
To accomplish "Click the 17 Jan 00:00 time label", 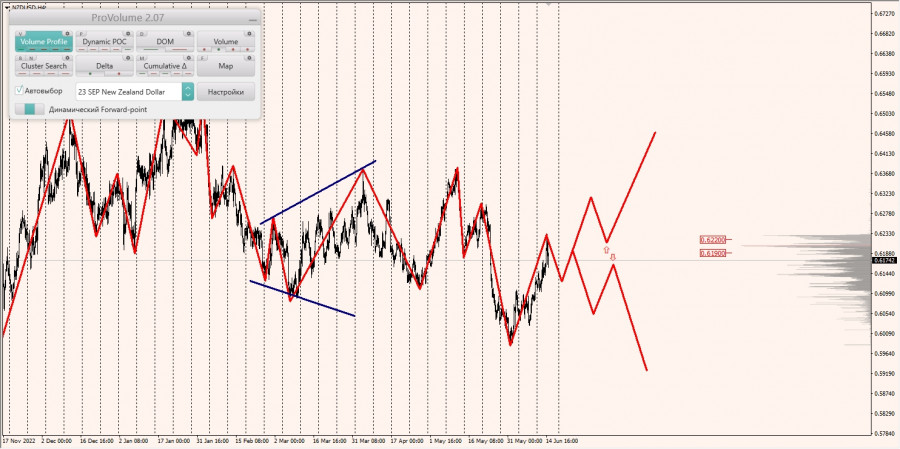I will pos(174,441).
